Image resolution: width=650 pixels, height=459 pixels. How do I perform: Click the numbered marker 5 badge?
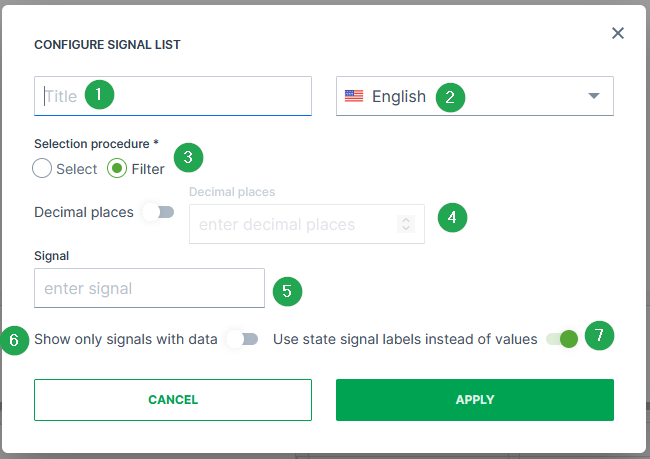pyautogui.click(x=286, y=291)
